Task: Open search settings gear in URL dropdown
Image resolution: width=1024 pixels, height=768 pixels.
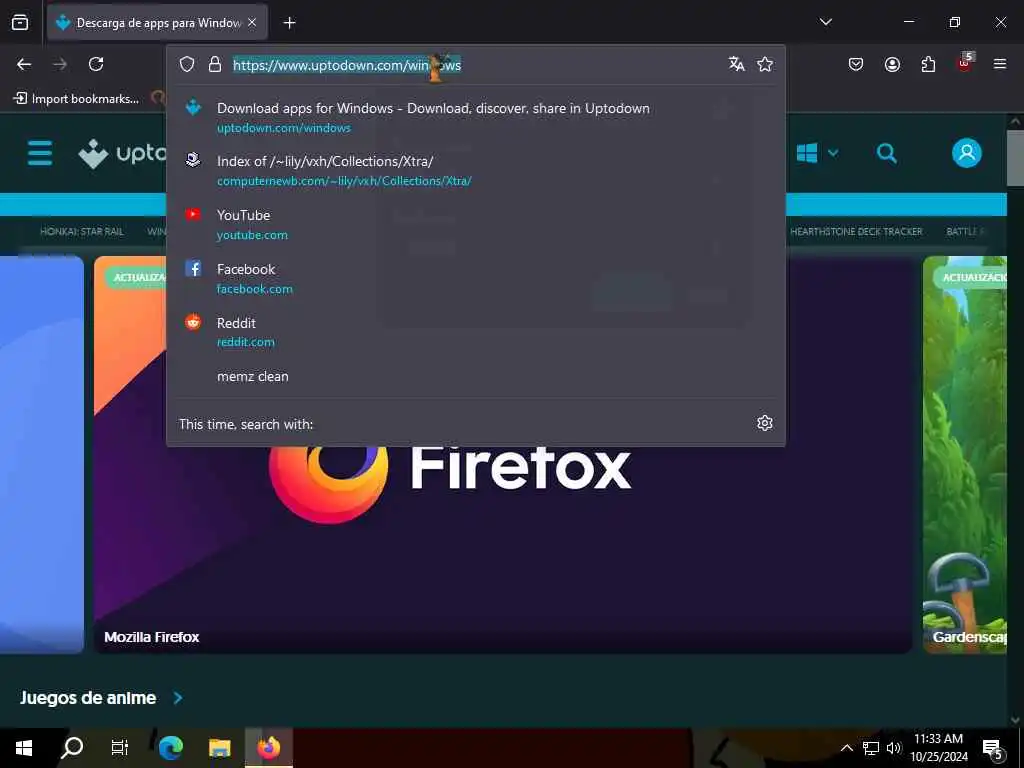Action: tap(765, 423)
